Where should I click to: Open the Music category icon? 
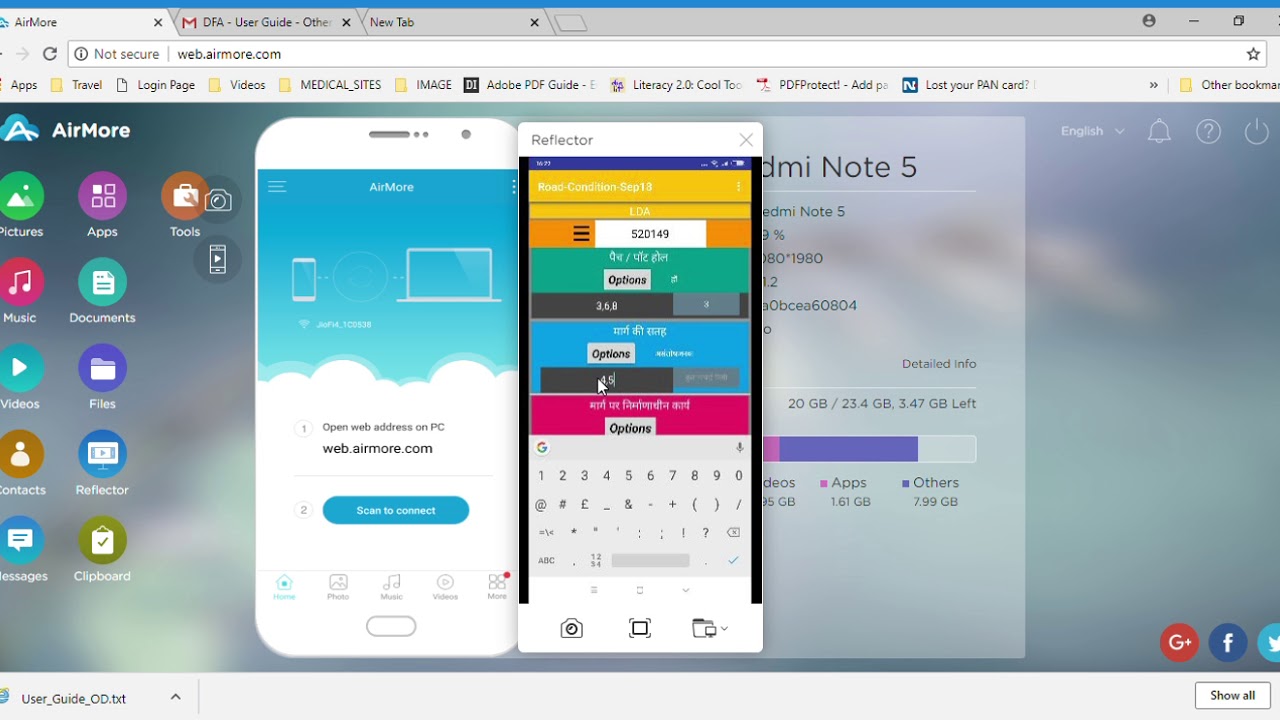tap(20, 282)
